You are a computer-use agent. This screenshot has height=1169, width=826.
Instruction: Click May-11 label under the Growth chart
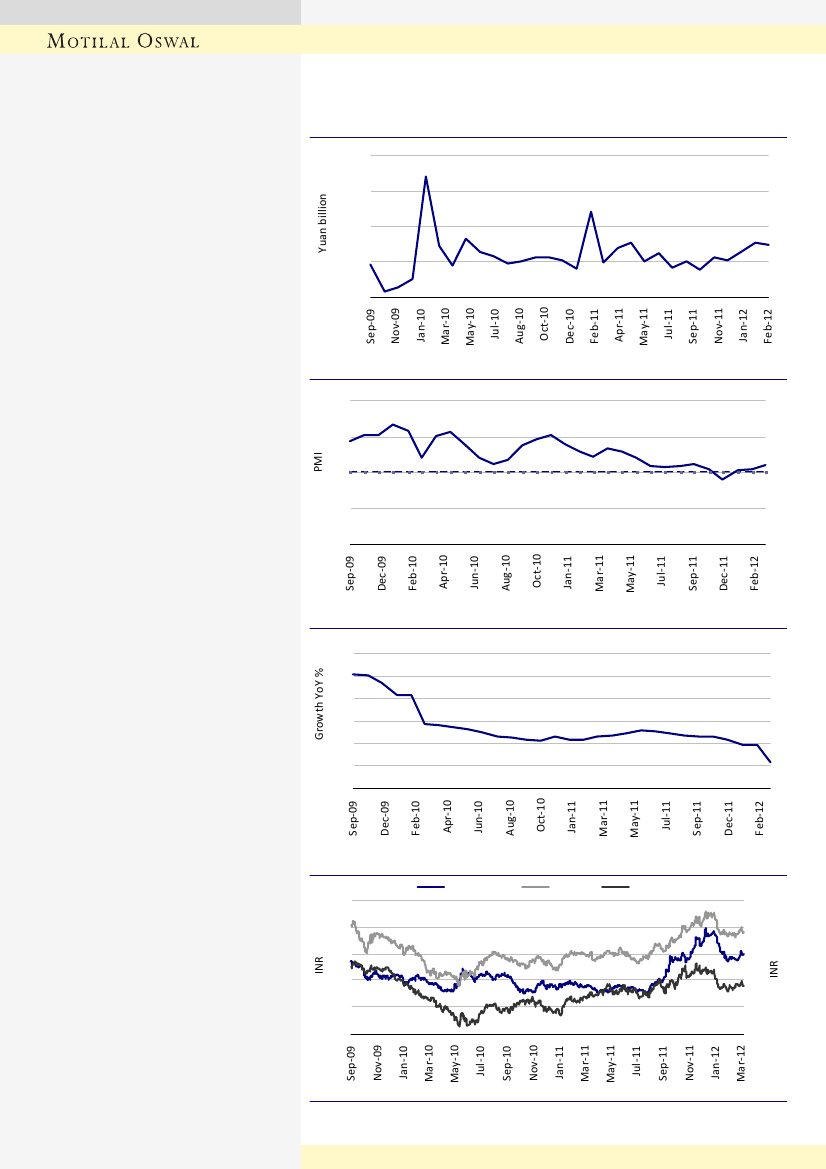coord(635,815)
